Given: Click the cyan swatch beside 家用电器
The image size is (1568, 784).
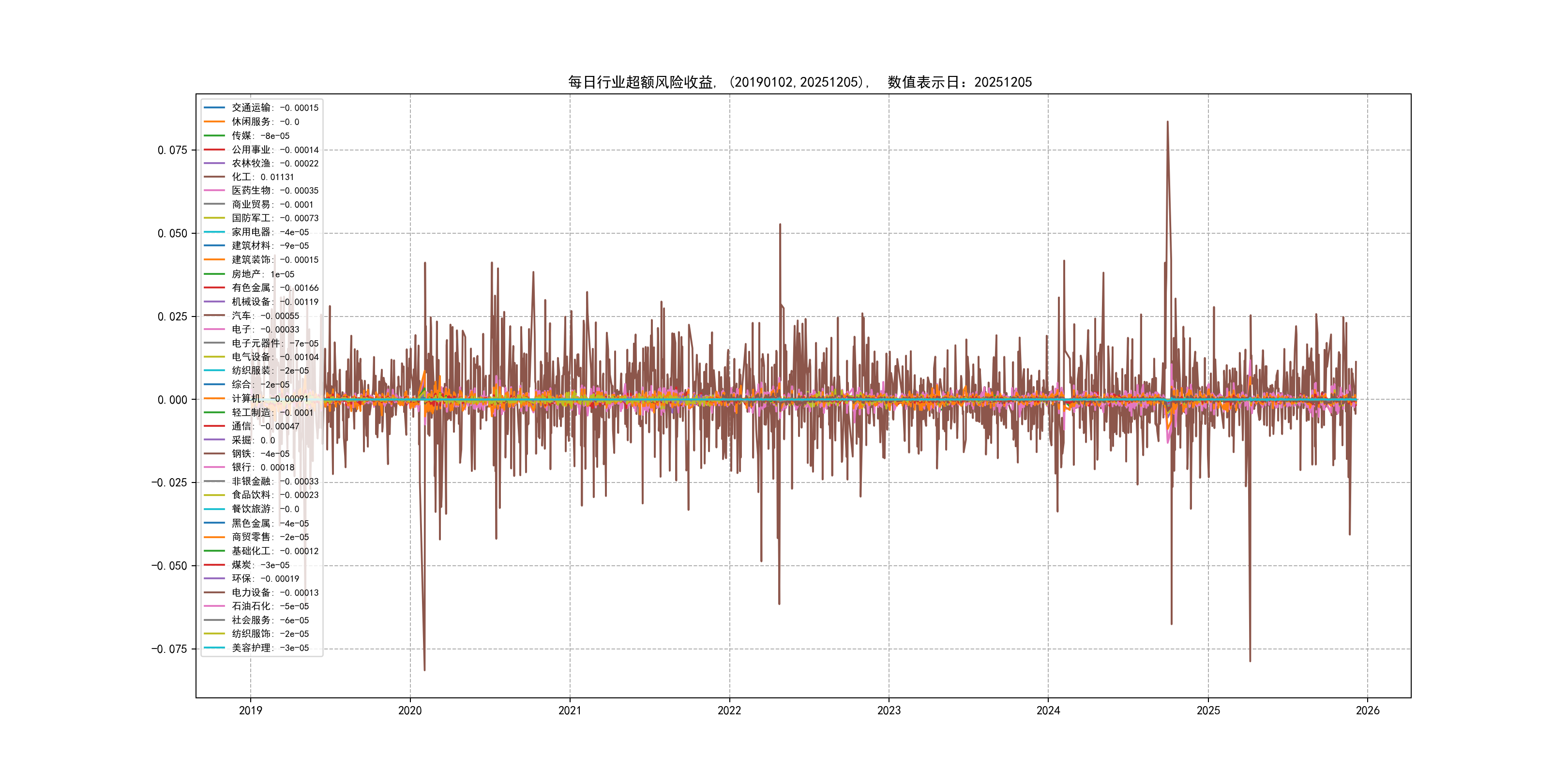Looking at the screenshot, I should pos(214,232).
